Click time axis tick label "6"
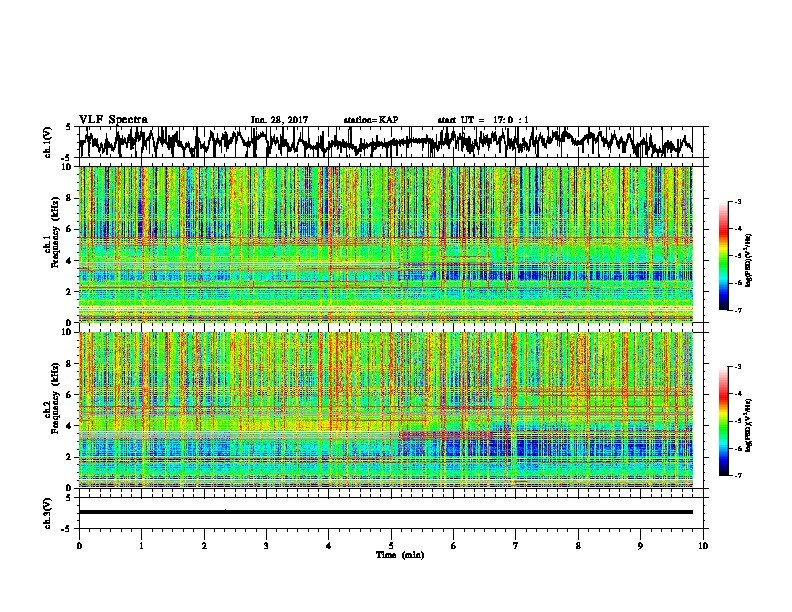This screenshot has height=612, width=792. (x=454, y=546)
